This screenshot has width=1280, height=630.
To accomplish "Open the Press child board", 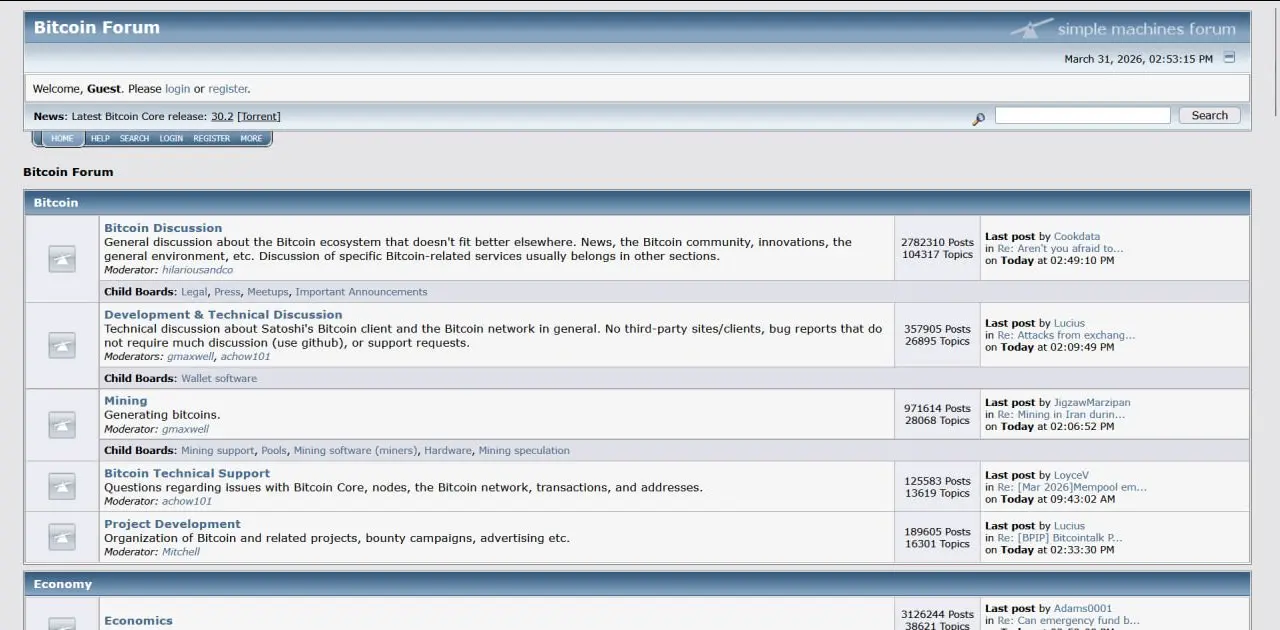I will 227,292.
